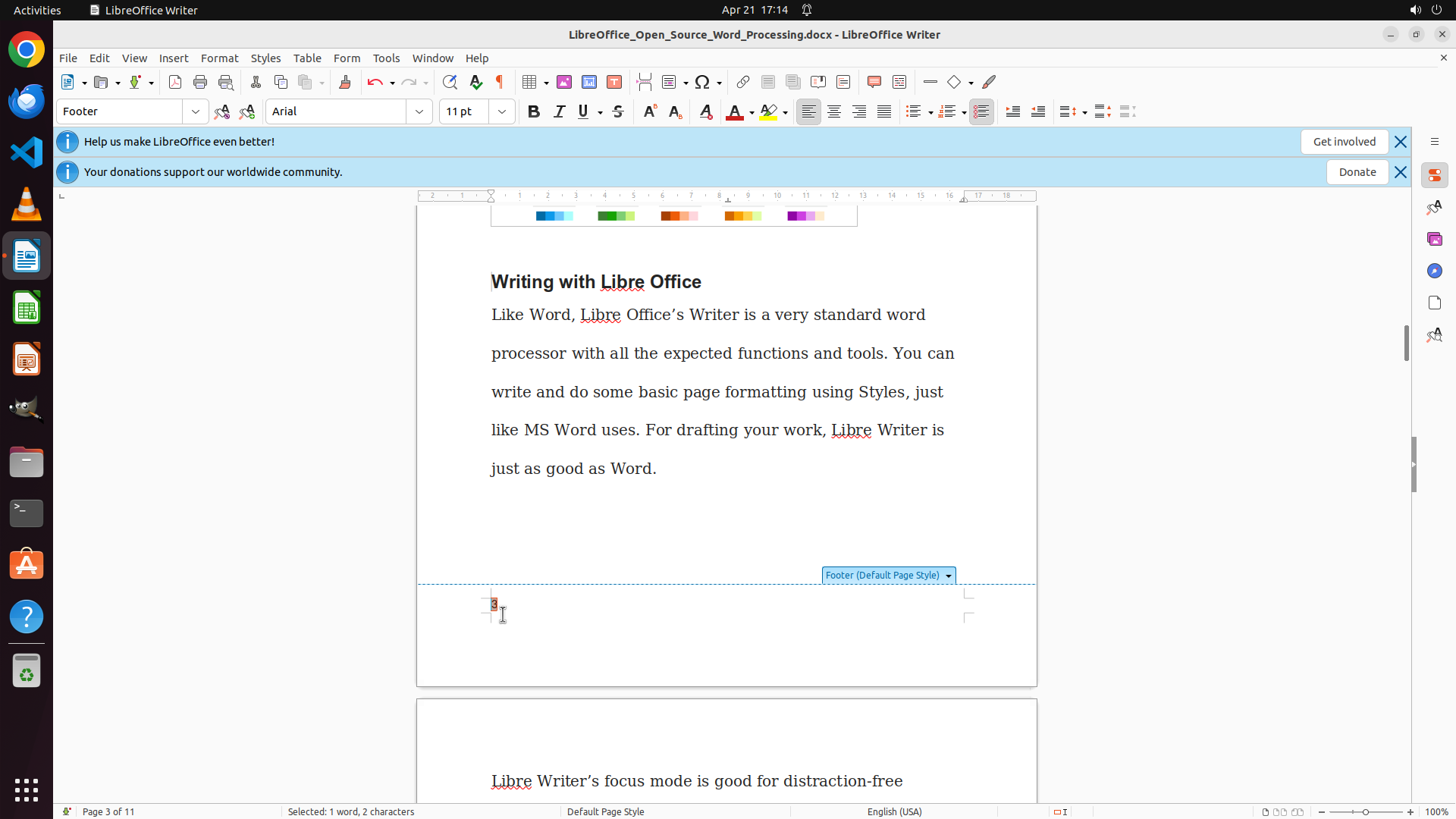Viewport: 1456px width, 819px height.
Task: Insert a comment from toolbar
Action: (874, 82)
